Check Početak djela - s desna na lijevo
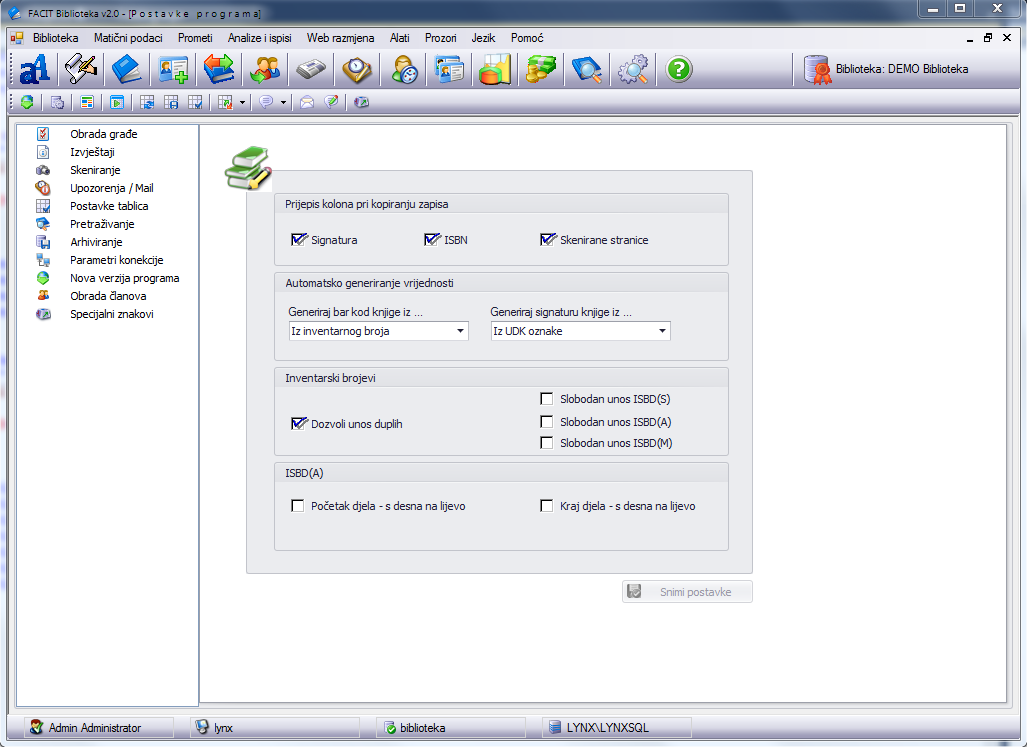The width and height of the screenshot is (1027, 747). pos(298,506)
